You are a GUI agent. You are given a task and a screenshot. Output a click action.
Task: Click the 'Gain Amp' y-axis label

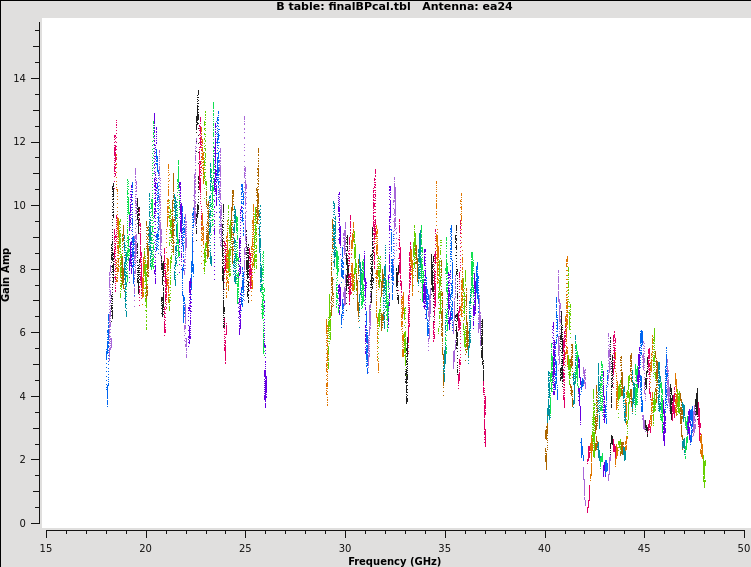point(7,274)
